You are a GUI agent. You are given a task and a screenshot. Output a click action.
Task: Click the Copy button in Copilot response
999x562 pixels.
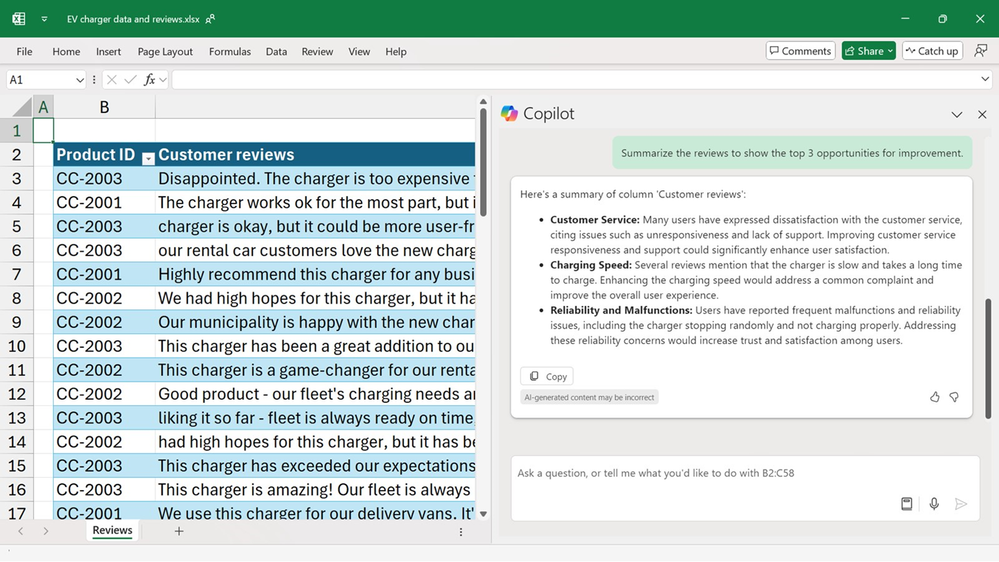click(x=547, y=376)
